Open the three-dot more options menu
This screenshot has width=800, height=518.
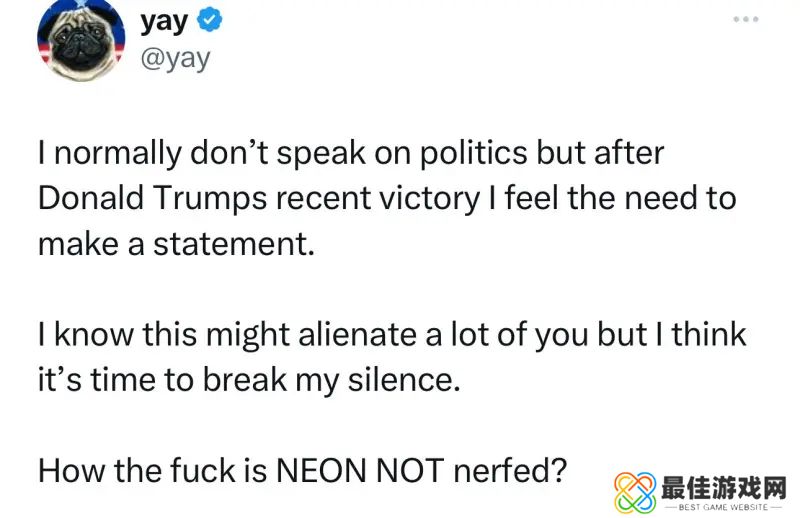coord(745,19)
